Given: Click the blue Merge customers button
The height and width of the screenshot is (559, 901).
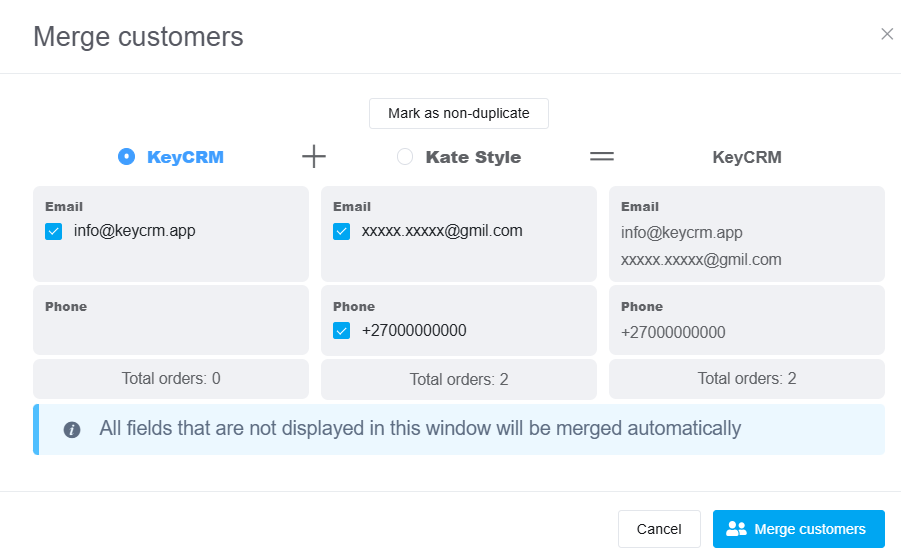Looking at the screenshot, I should 799,529.
